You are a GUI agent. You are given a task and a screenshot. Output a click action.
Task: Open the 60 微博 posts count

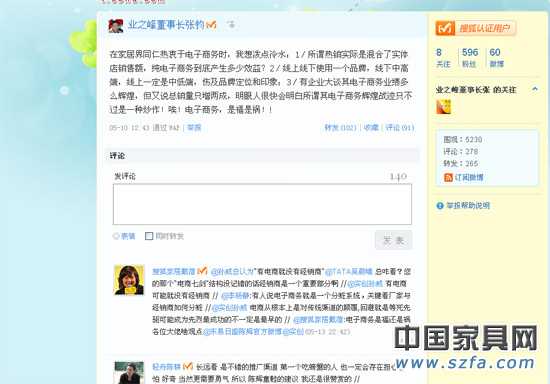[x=496, y=57]
